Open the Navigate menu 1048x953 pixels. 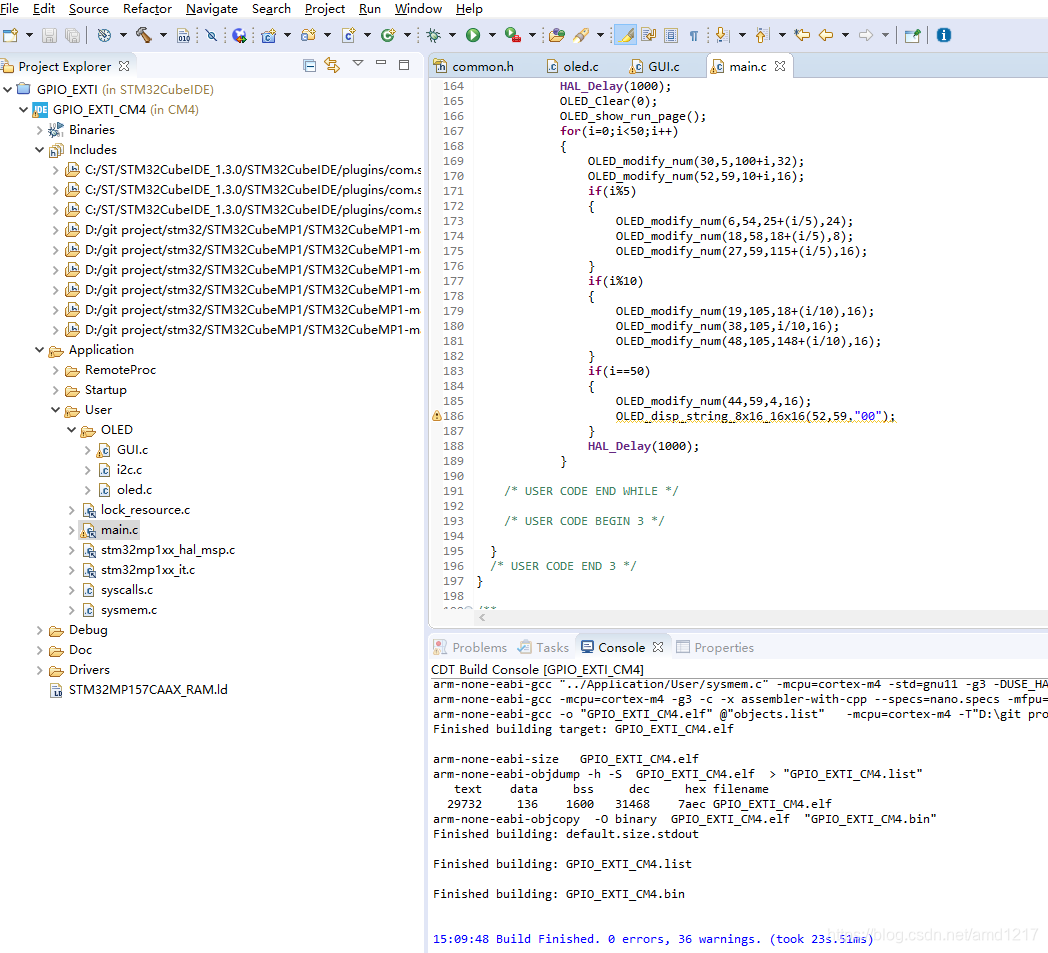[x=212, y=9]
